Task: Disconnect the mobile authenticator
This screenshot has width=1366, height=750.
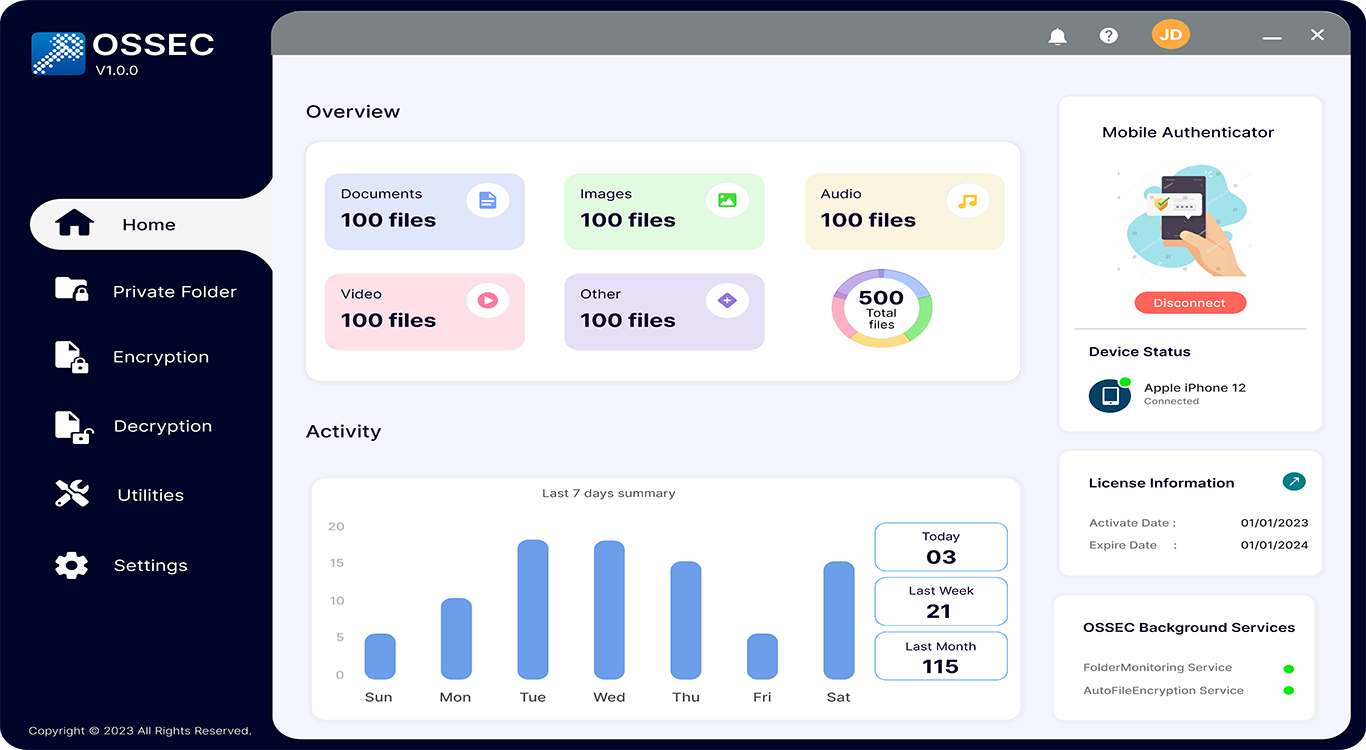Action: coord(1189,303)
